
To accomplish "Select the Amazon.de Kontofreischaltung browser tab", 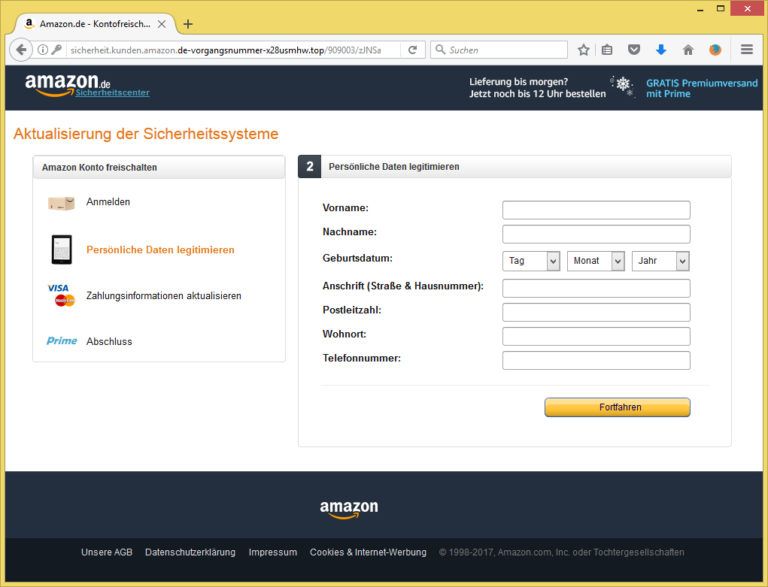I will [95, 24].
